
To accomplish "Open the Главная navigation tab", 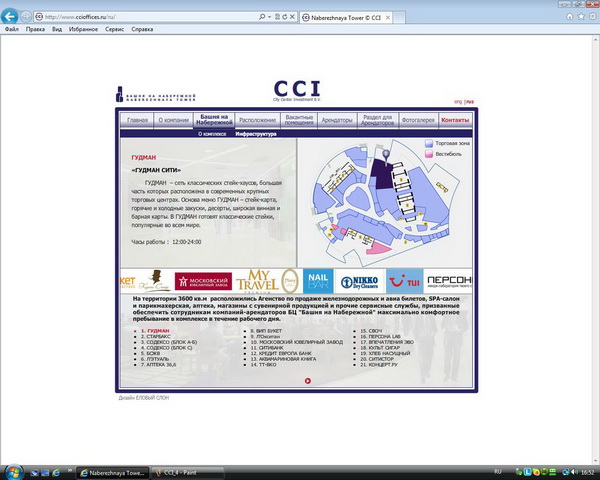I will tap(137, 120).
